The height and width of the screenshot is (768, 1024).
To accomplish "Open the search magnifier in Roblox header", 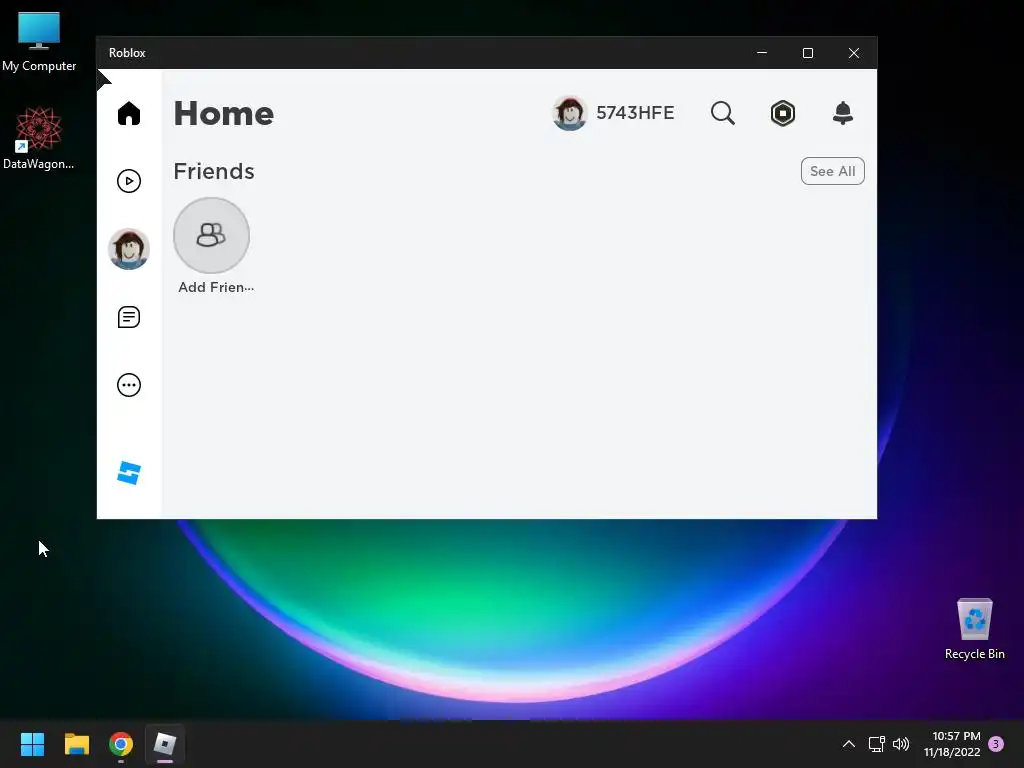I will (x=722, y=113).
